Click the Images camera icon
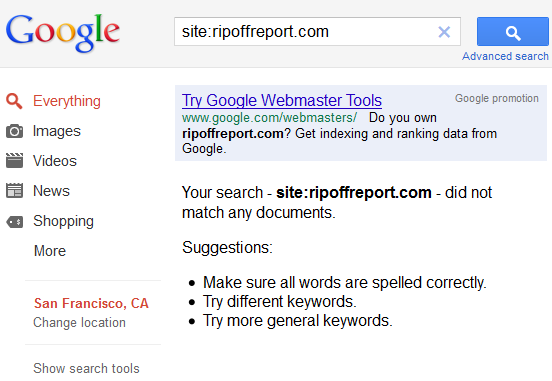552x381 pixels. point(14,131)
